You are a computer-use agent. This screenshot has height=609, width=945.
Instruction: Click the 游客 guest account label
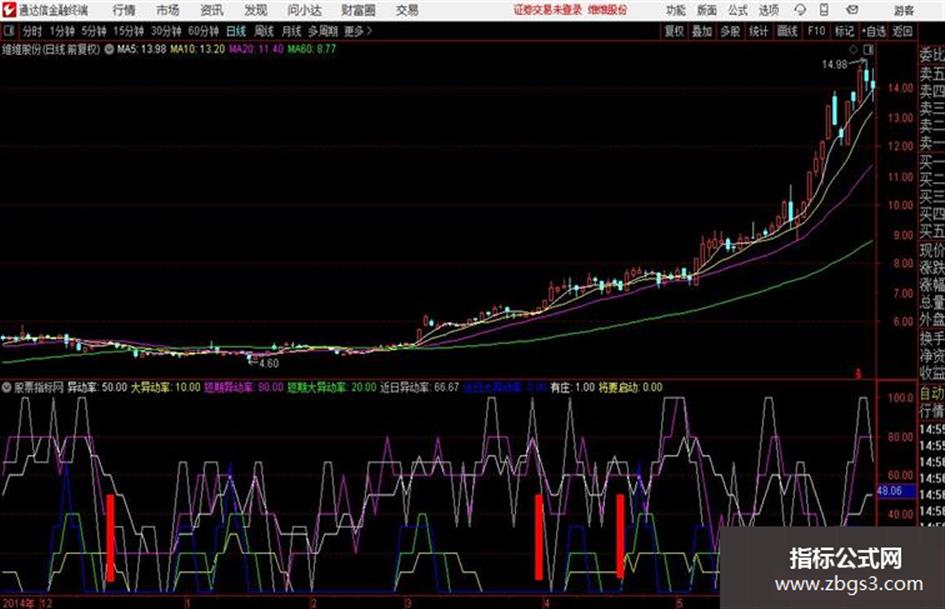[x=903, y=10]
